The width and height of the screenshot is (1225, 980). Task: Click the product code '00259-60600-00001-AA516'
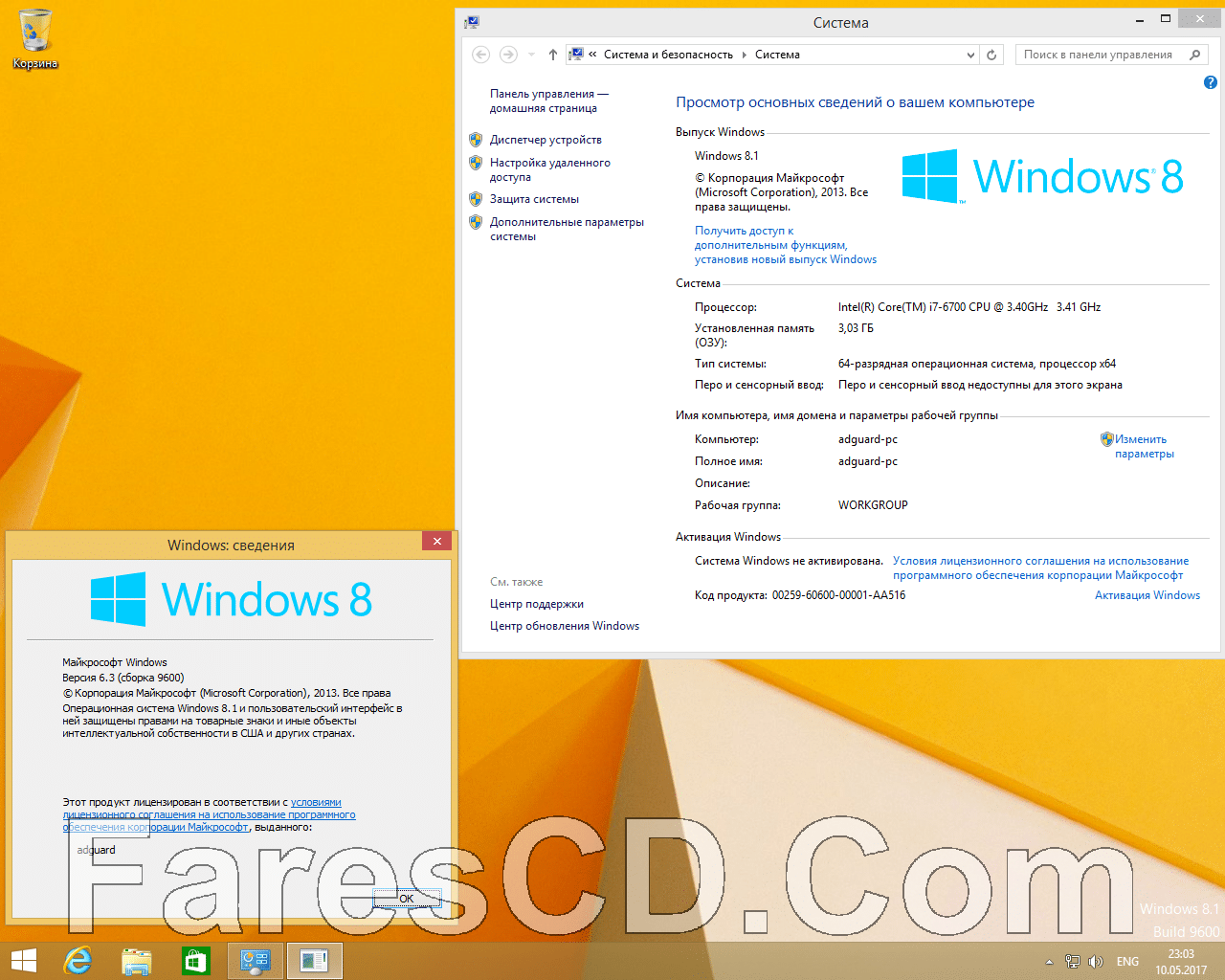tap(838, 595)
